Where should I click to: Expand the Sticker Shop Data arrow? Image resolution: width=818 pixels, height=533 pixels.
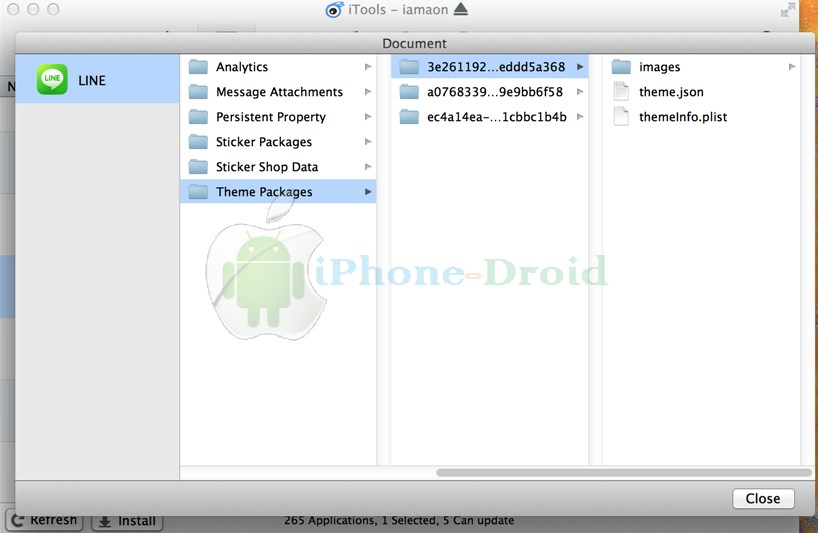(368, 167)
